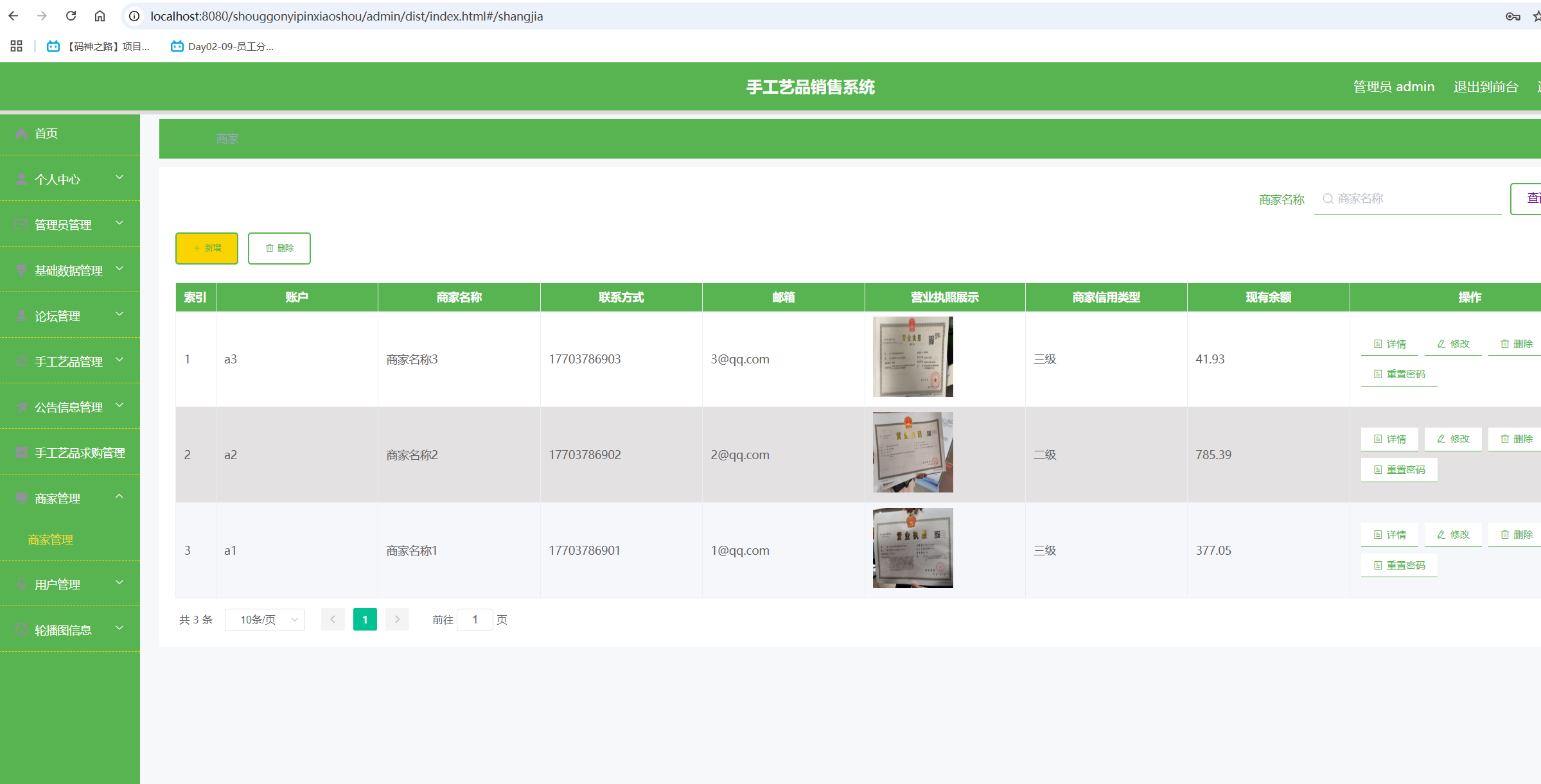
Task: Click the site info icon in address bar
Action: coord(134,16)
